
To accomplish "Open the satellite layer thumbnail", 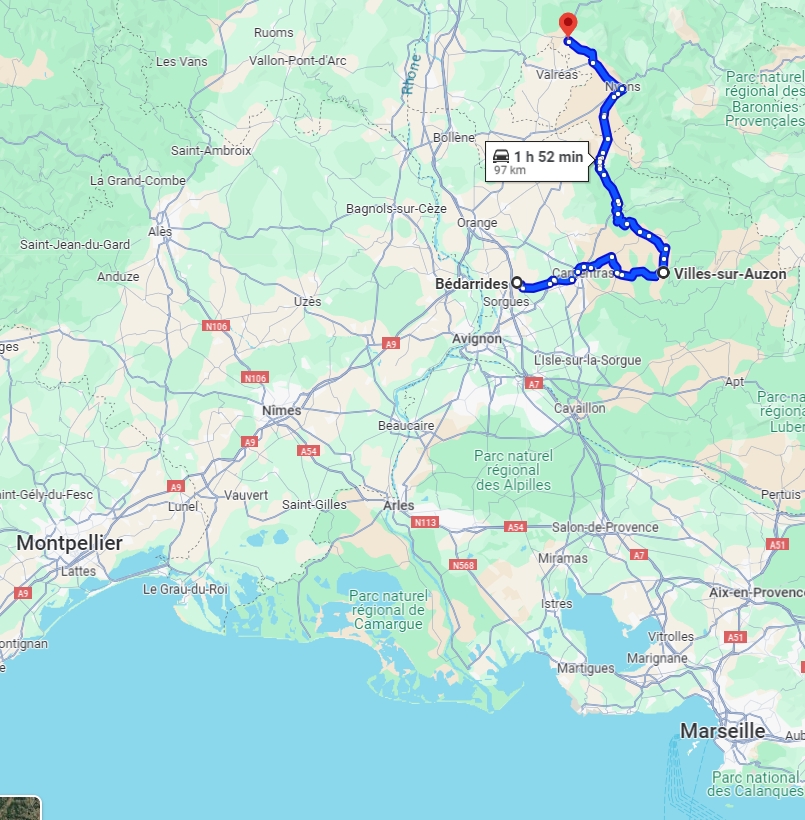I will tap(20, 808).
